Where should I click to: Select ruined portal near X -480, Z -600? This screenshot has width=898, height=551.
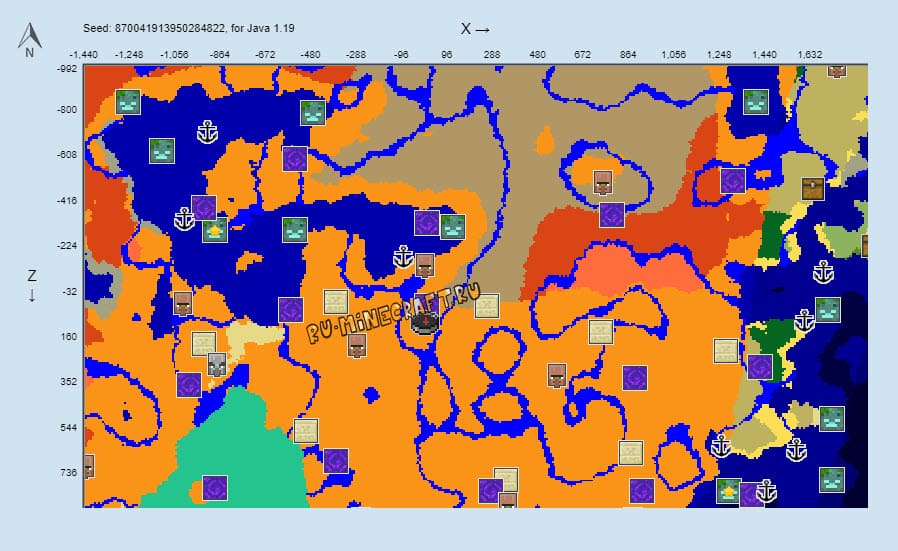[x=295, y=159]
